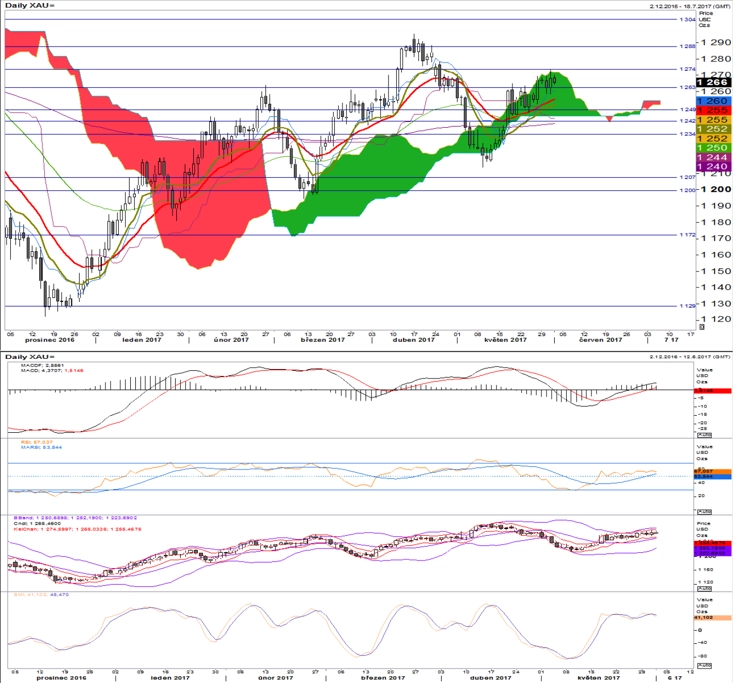Select the purple 1 240 price tag
This screenshot has width=733, height=683.
pos(714,166)
